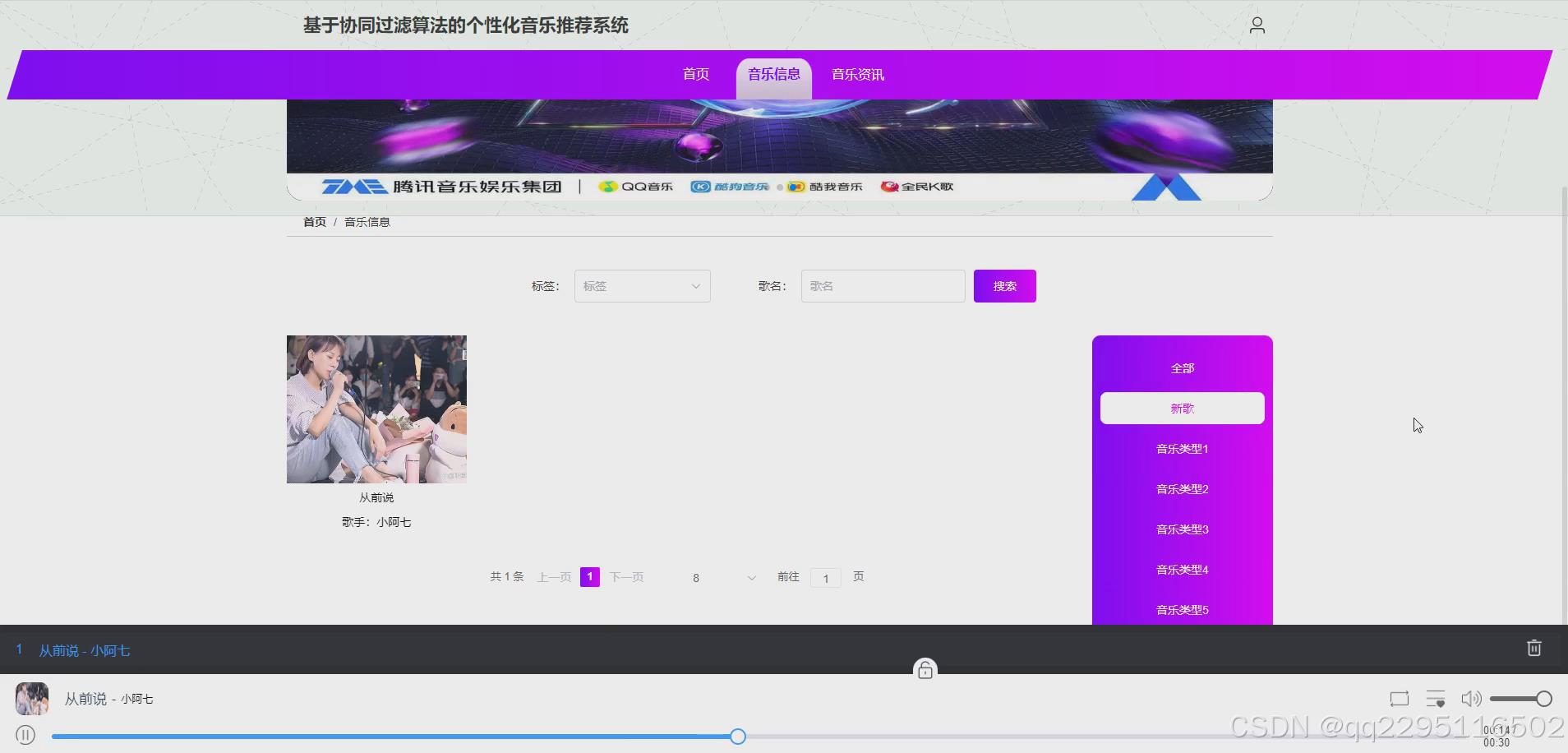Image resolution: width=1568 pixels, height=753 pixels.
Task: Select 音乐类型2 category
Action: pyautogui.click(x=1182, y=489)
